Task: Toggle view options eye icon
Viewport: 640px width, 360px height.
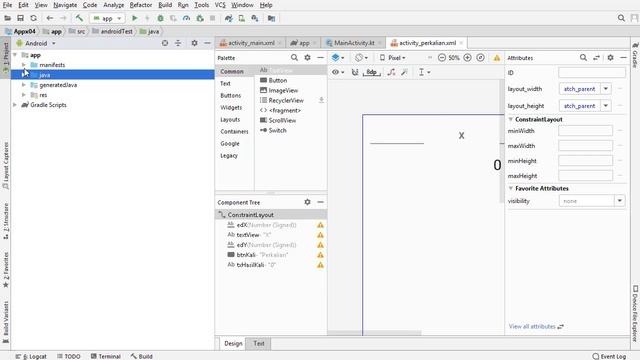Action: [338, 72]
